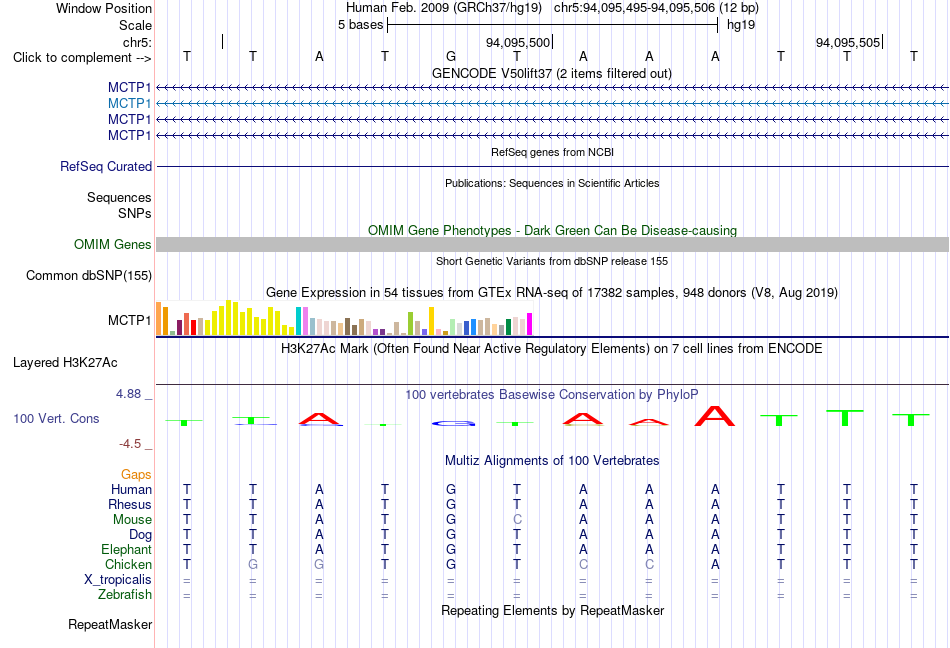Click the cyan bar in the GTEx expression chart
950x648 pixels.
pyautogui.click(x=299, y=321)
